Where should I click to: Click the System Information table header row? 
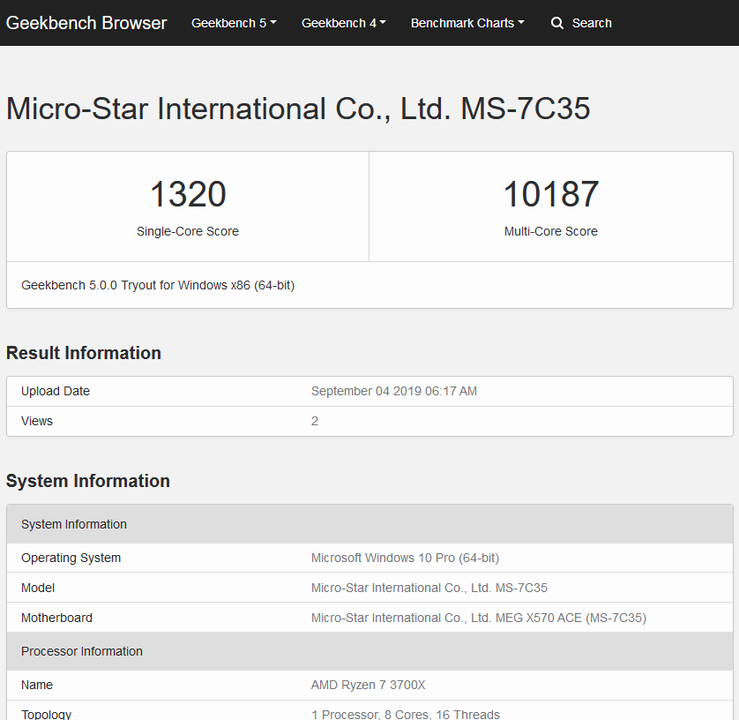[370, 524]
